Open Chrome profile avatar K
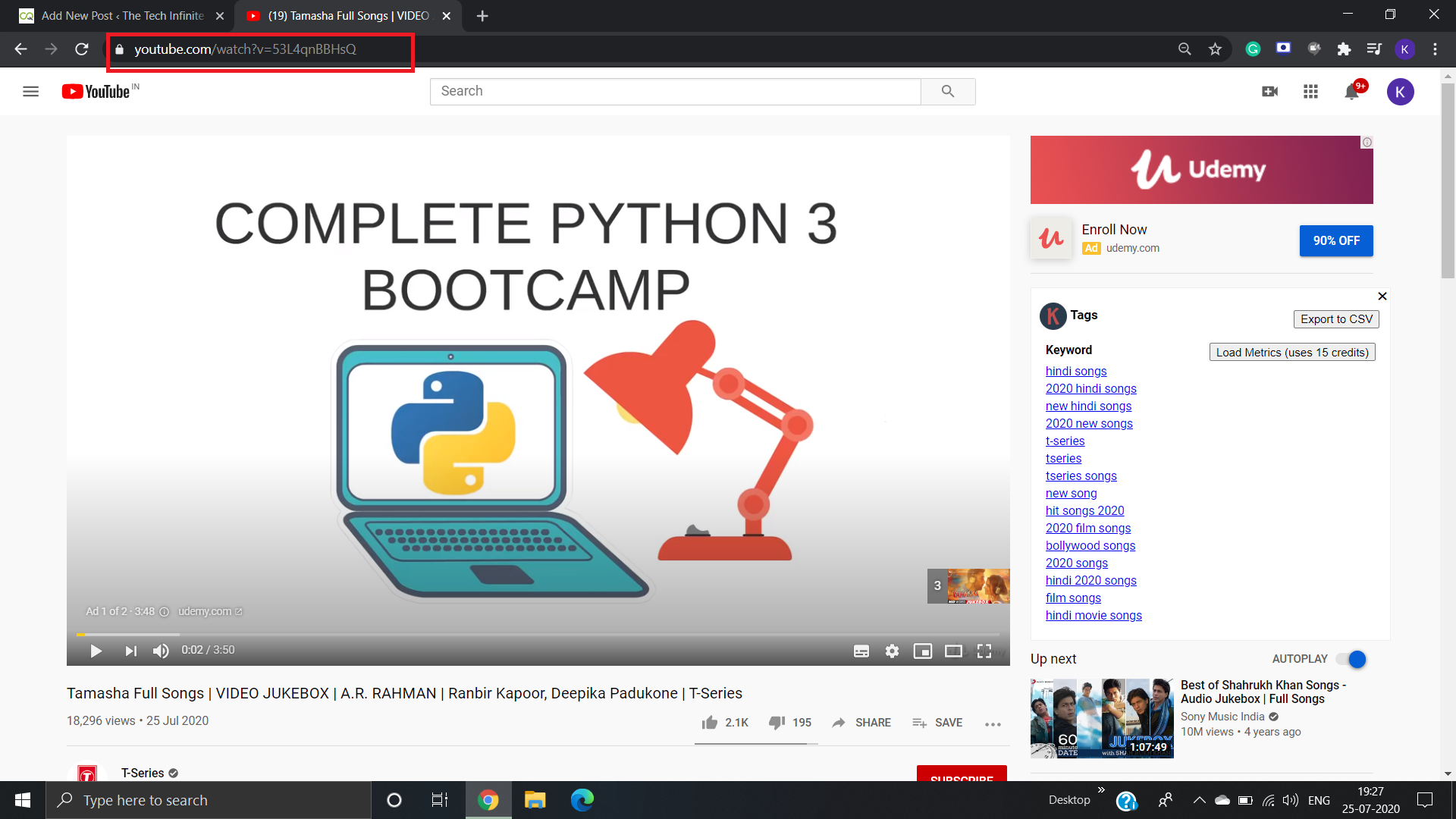1456x819 pixels. (1404, 49)
